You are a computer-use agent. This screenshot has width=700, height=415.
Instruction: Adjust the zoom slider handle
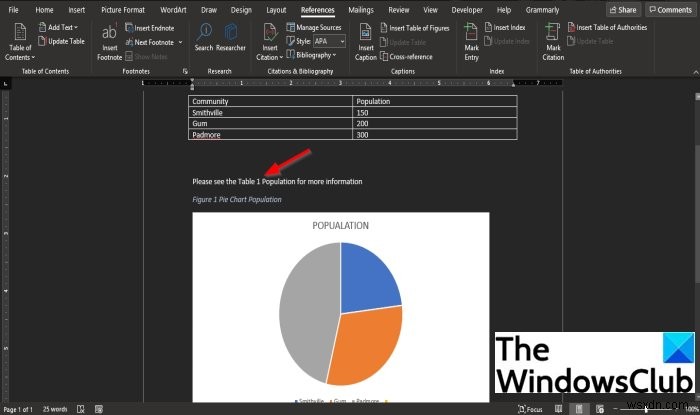[x=646, y=409]
